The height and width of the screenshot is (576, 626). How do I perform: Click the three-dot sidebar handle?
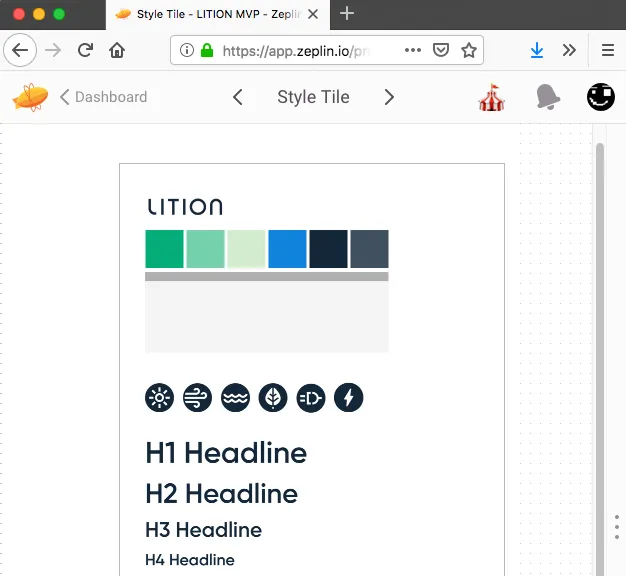coord(617,527)
